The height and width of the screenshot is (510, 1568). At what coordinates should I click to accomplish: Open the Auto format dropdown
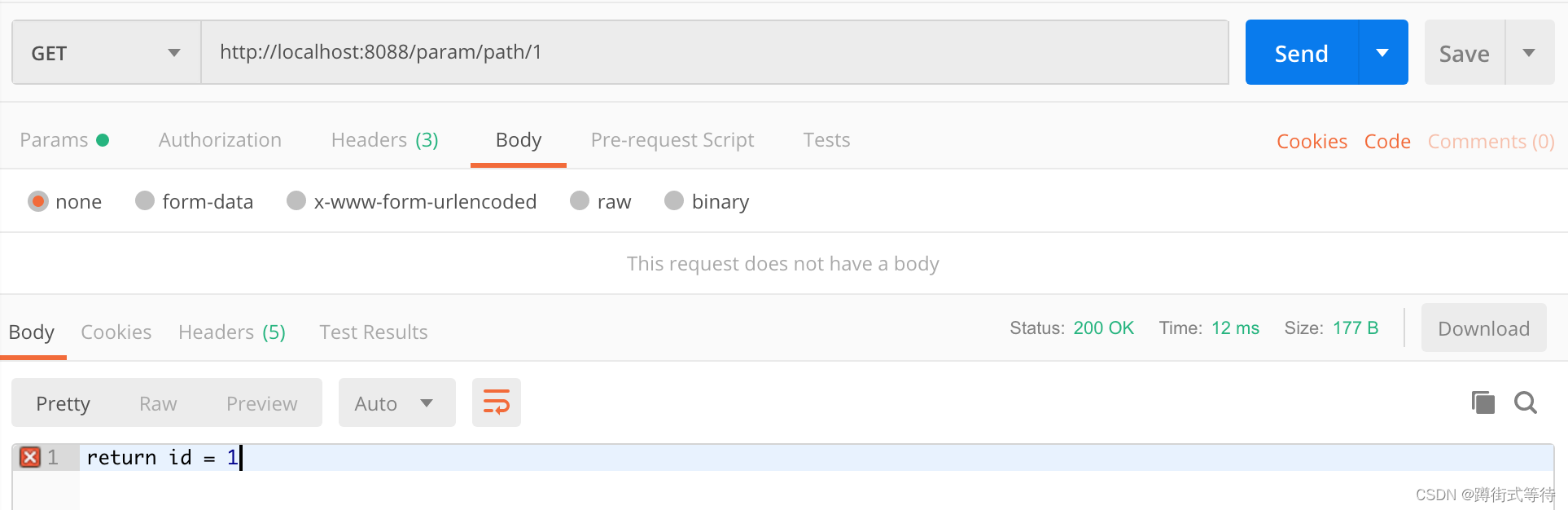[x=396, y=403]
